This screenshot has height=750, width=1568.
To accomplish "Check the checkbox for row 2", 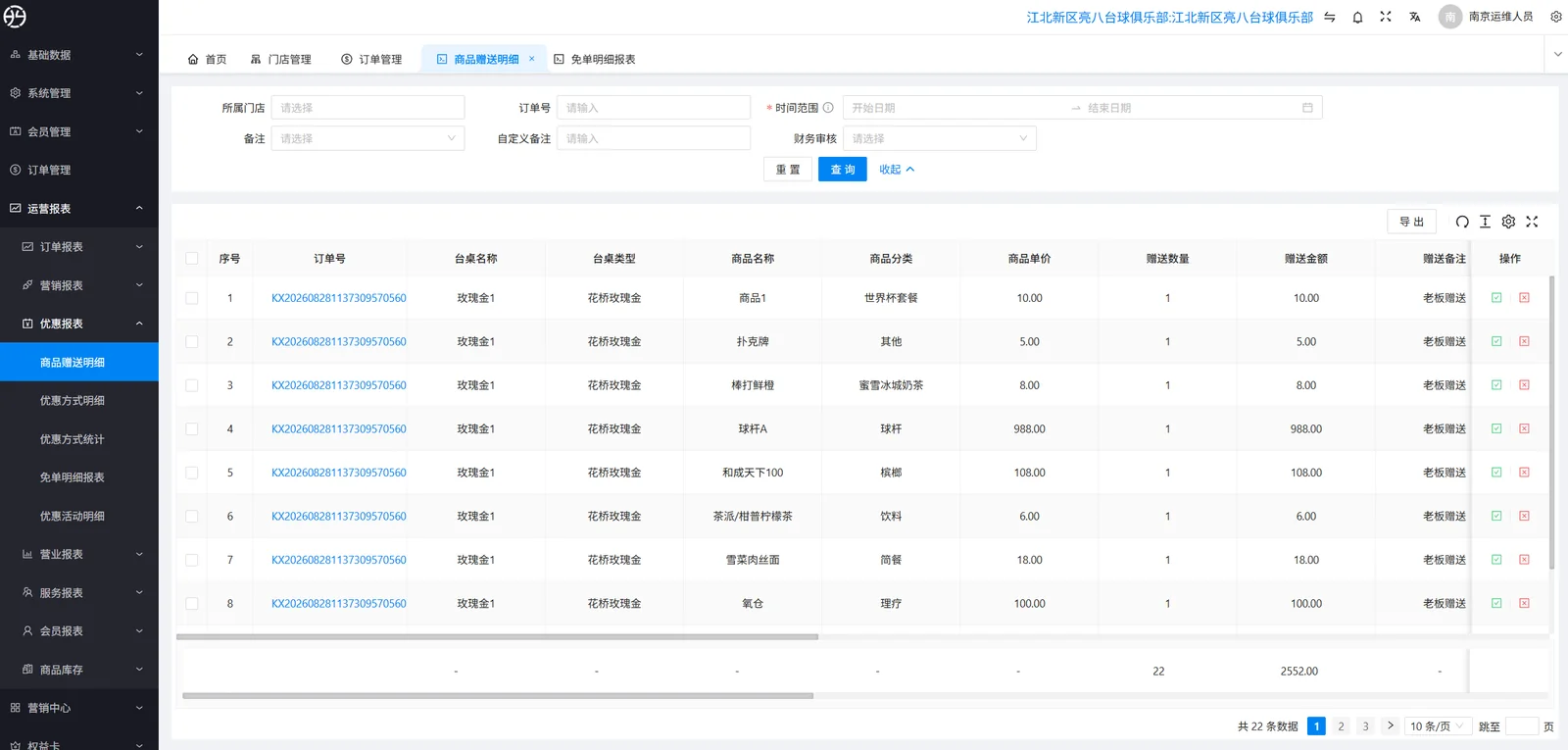I will tap(192, 342).
